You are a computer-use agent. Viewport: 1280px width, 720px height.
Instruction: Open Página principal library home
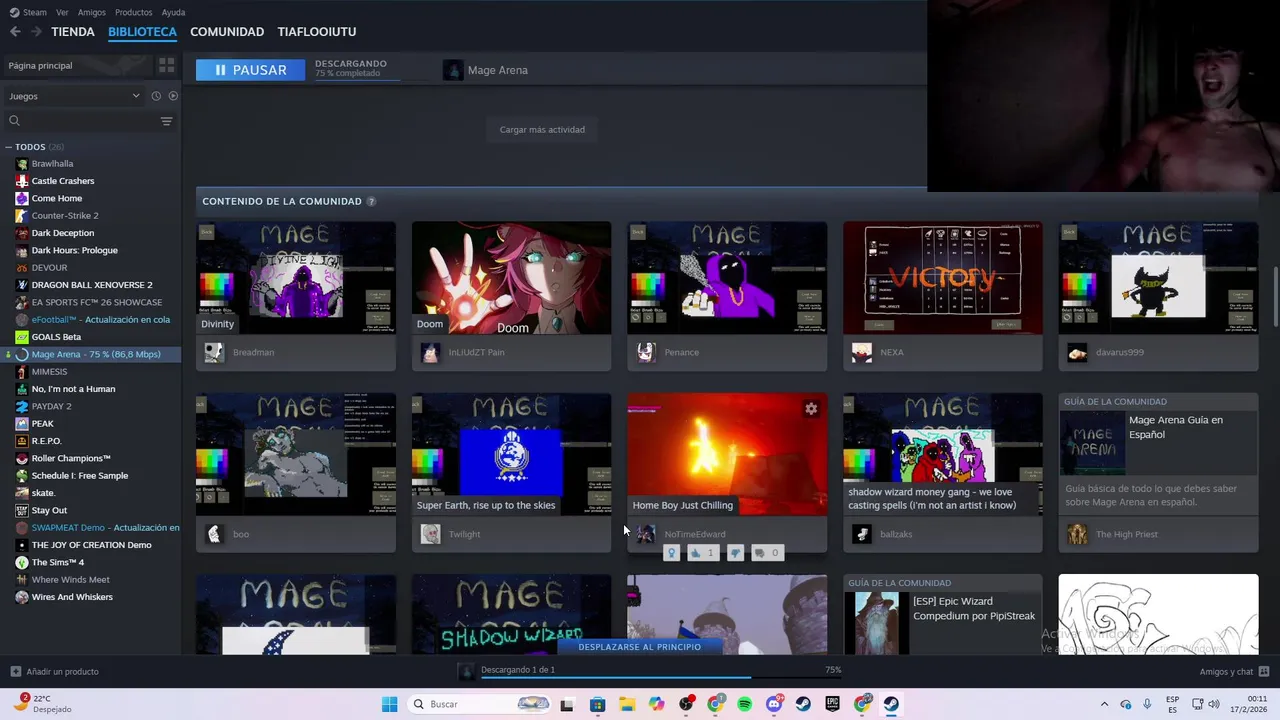point(75,65)
